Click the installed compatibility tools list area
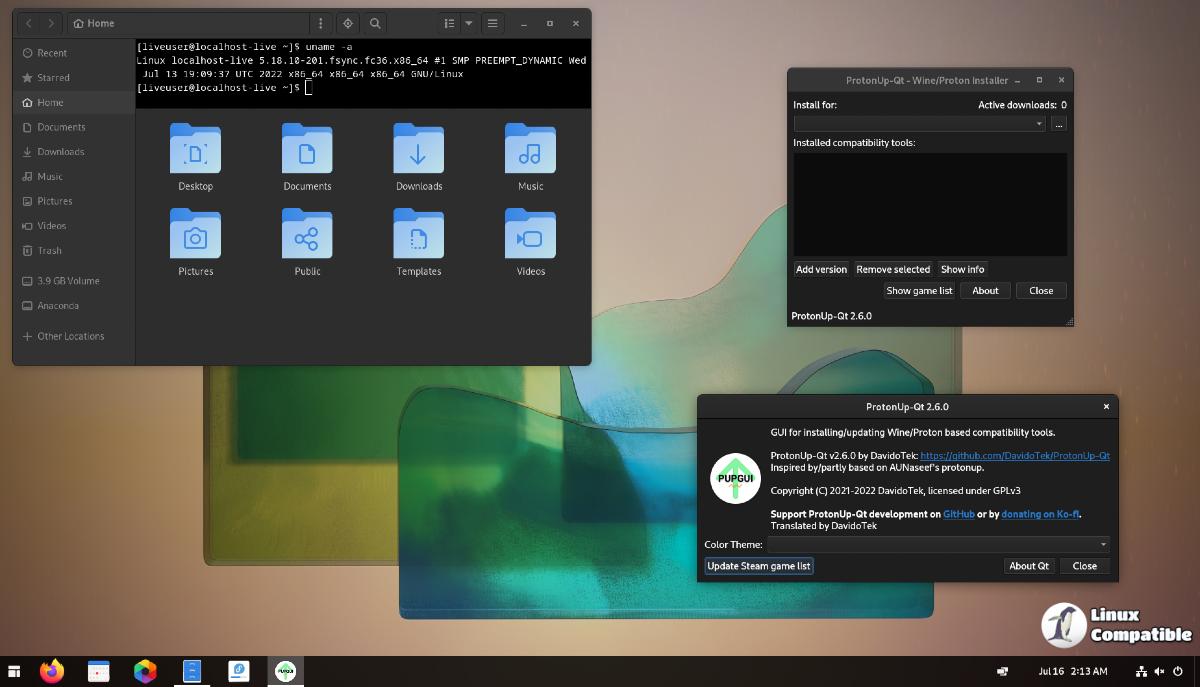Viewport: 1200px width, 687px height. (x=930, y=205)
